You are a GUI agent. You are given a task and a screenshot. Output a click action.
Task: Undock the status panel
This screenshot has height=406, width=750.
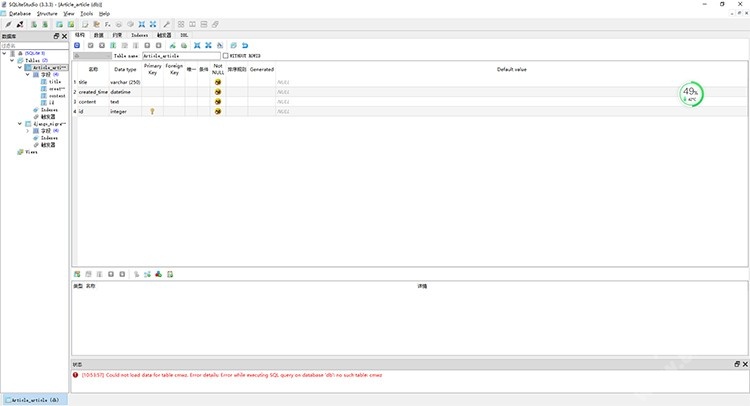737,364
